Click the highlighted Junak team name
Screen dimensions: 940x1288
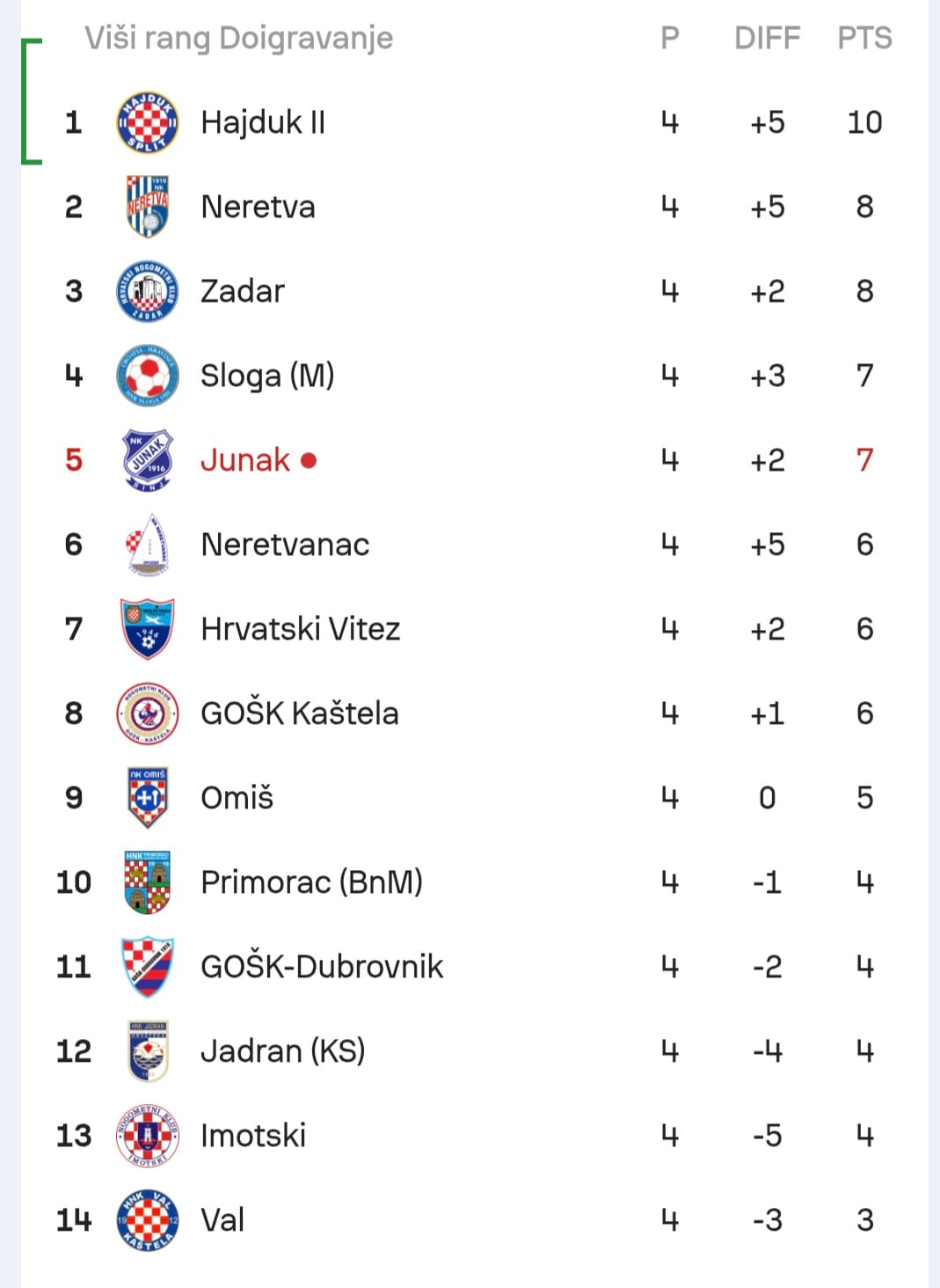point(245,460)
